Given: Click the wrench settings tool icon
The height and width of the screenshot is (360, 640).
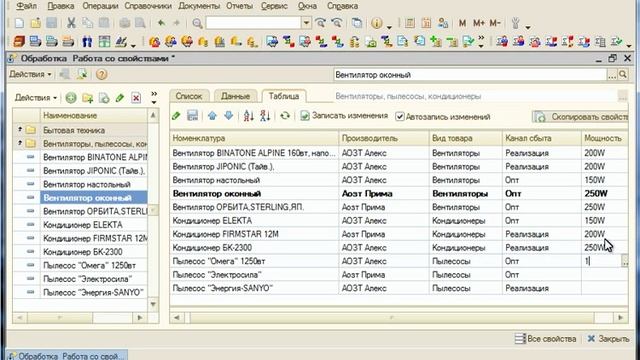Looking at the screenshot, I should point(516,23).
